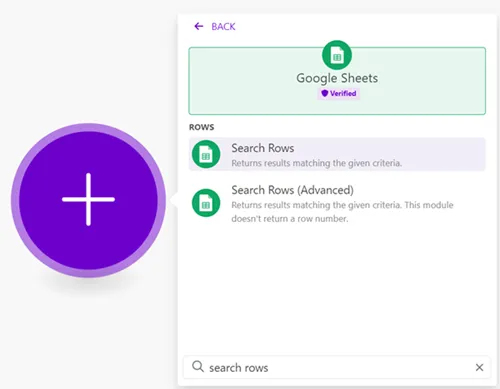Click the Search Rows (Advanced) module icon
Viewport: 500px width, 389px height.
206,203
